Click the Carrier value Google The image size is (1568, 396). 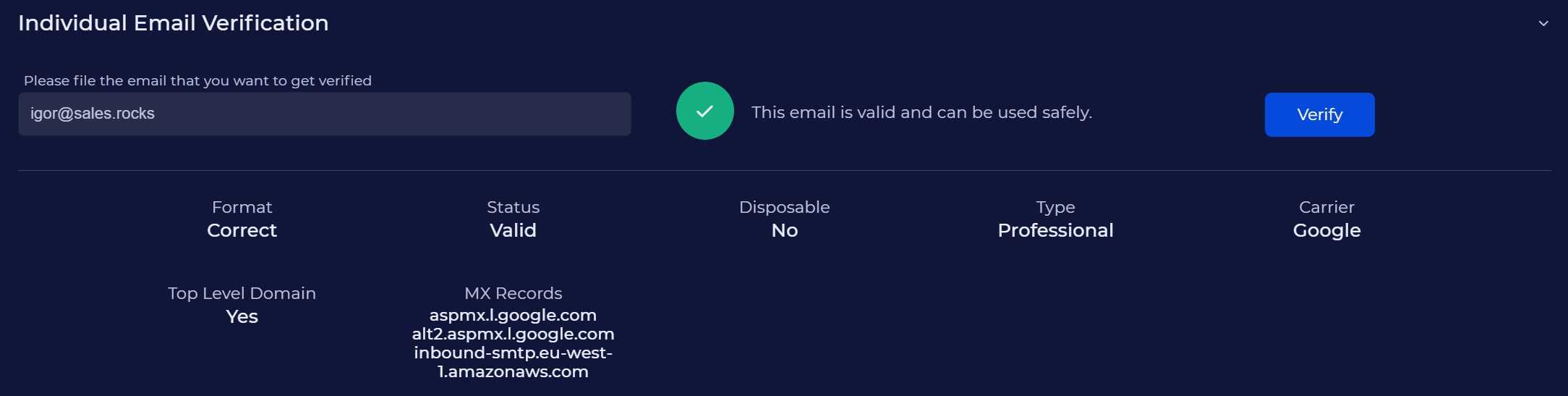pyautogui.click(x=1326, y=230)
